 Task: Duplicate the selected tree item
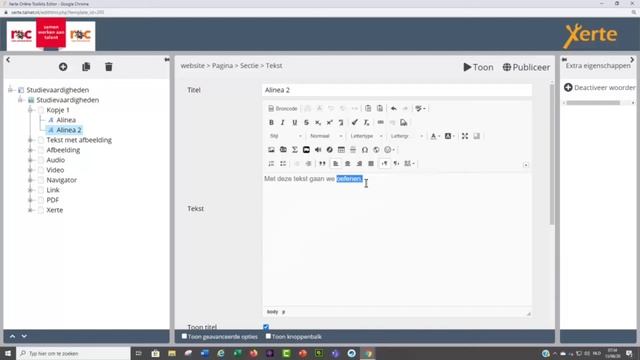[86, 67]
